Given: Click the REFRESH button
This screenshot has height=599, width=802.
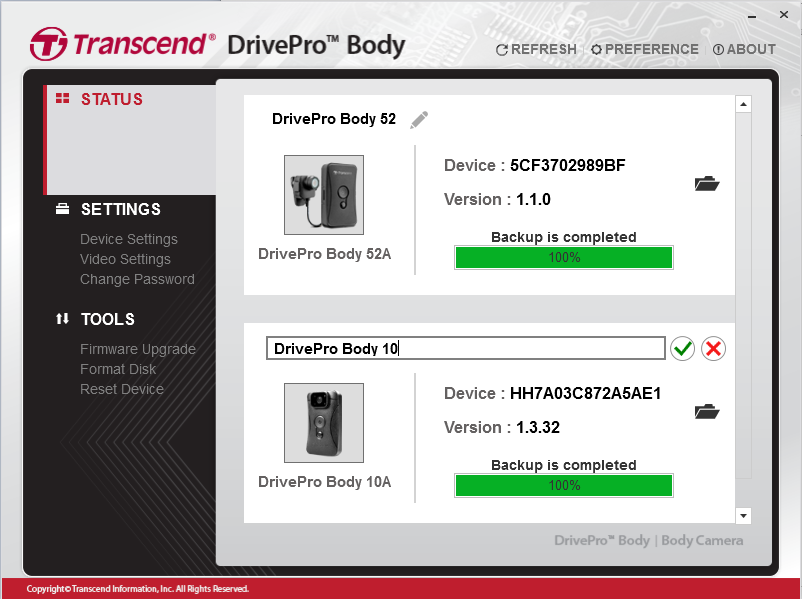Looking at the screenshot, I should [536, 49].
